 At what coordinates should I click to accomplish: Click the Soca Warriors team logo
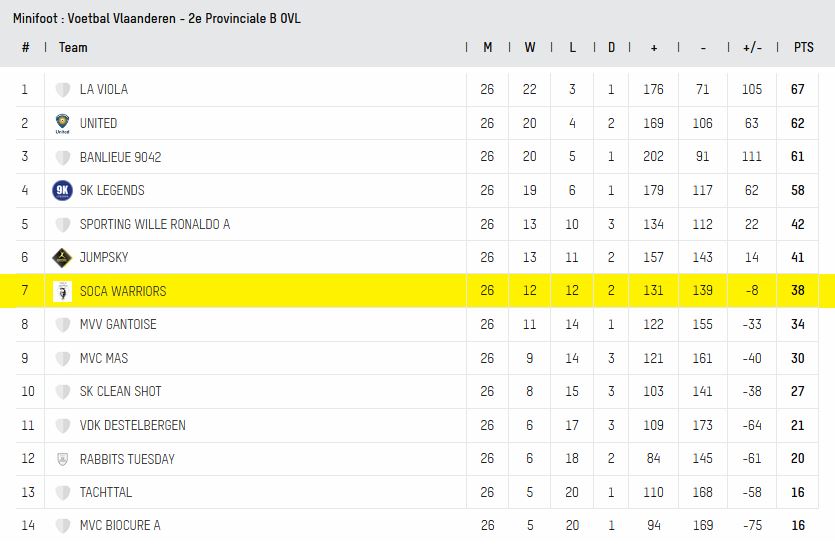pos(62,291)
